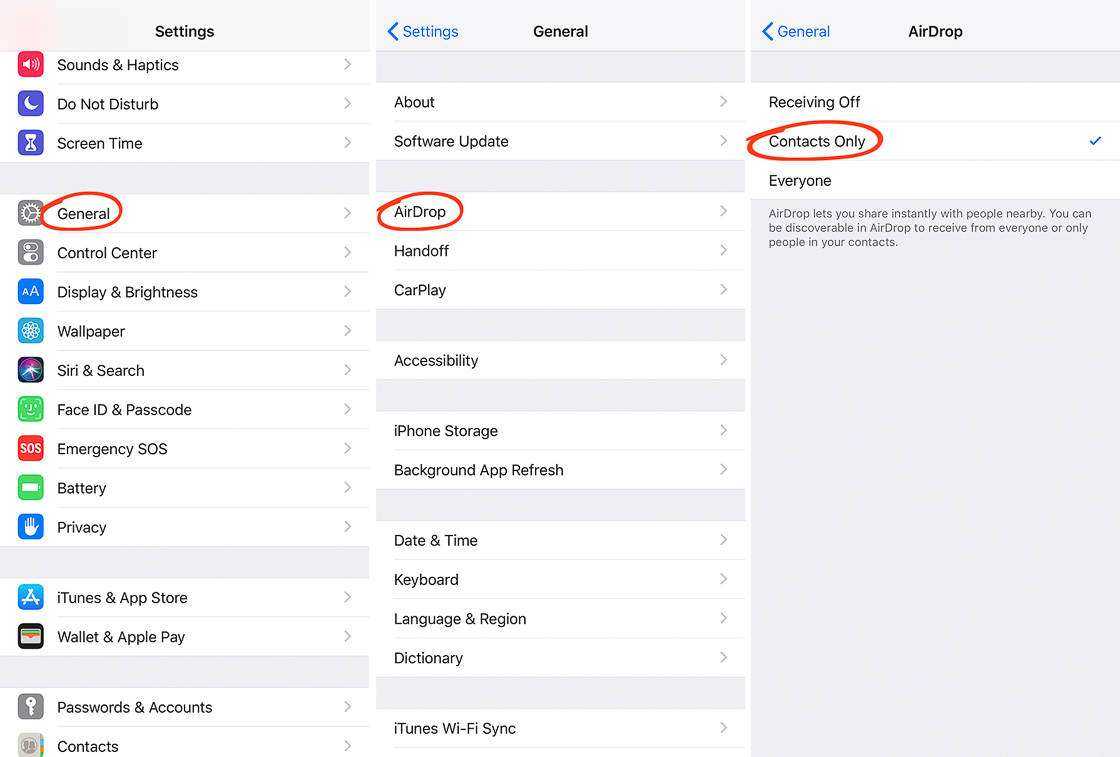Open Date & Time settings
This screenshot has height=757, width=1120.
tap(436, 540)
